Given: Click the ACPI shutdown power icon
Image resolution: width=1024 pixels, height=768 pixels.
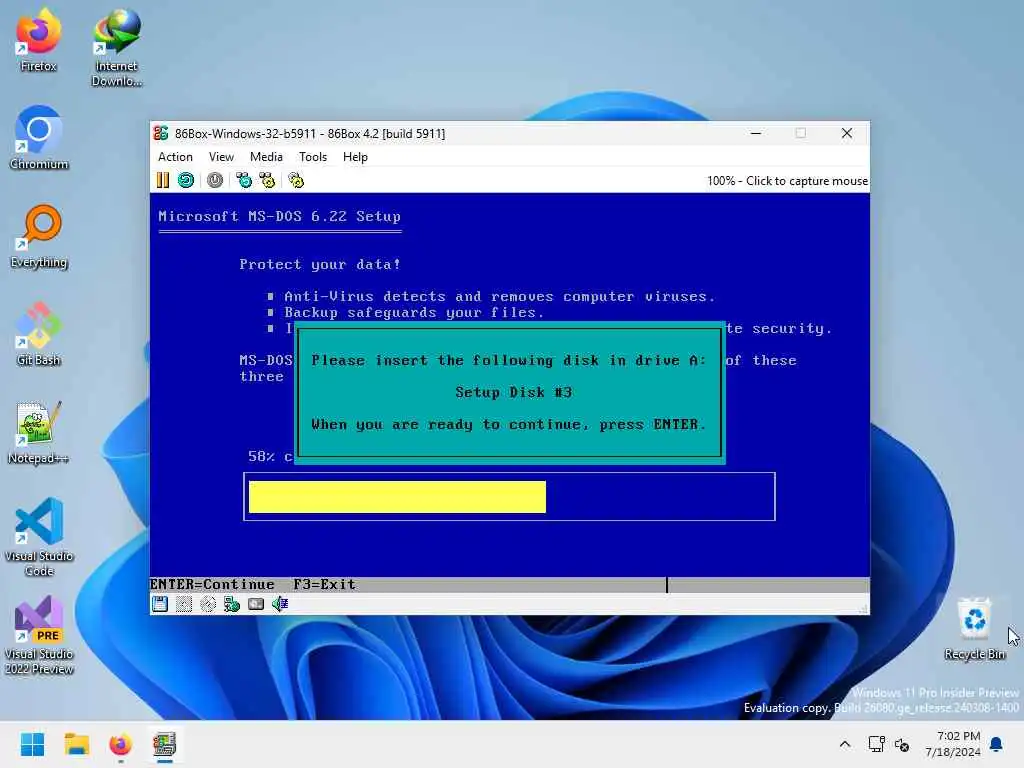Looking at the screenshot, I should coord(215,180).
